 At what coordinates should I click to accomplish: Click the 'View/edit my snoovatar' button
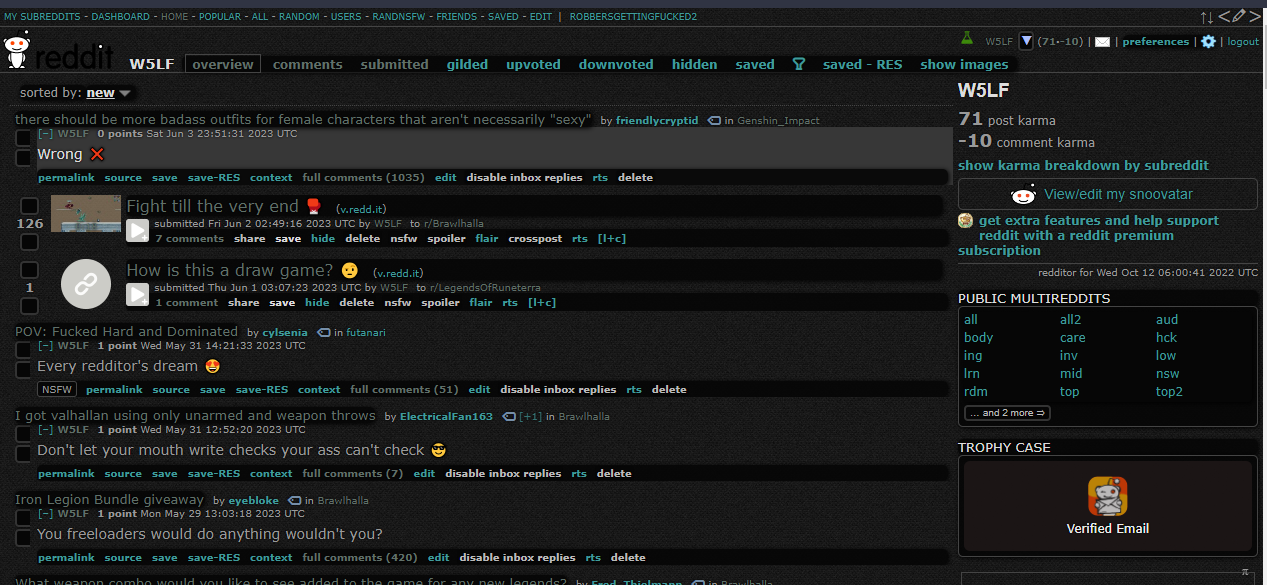1108,194
